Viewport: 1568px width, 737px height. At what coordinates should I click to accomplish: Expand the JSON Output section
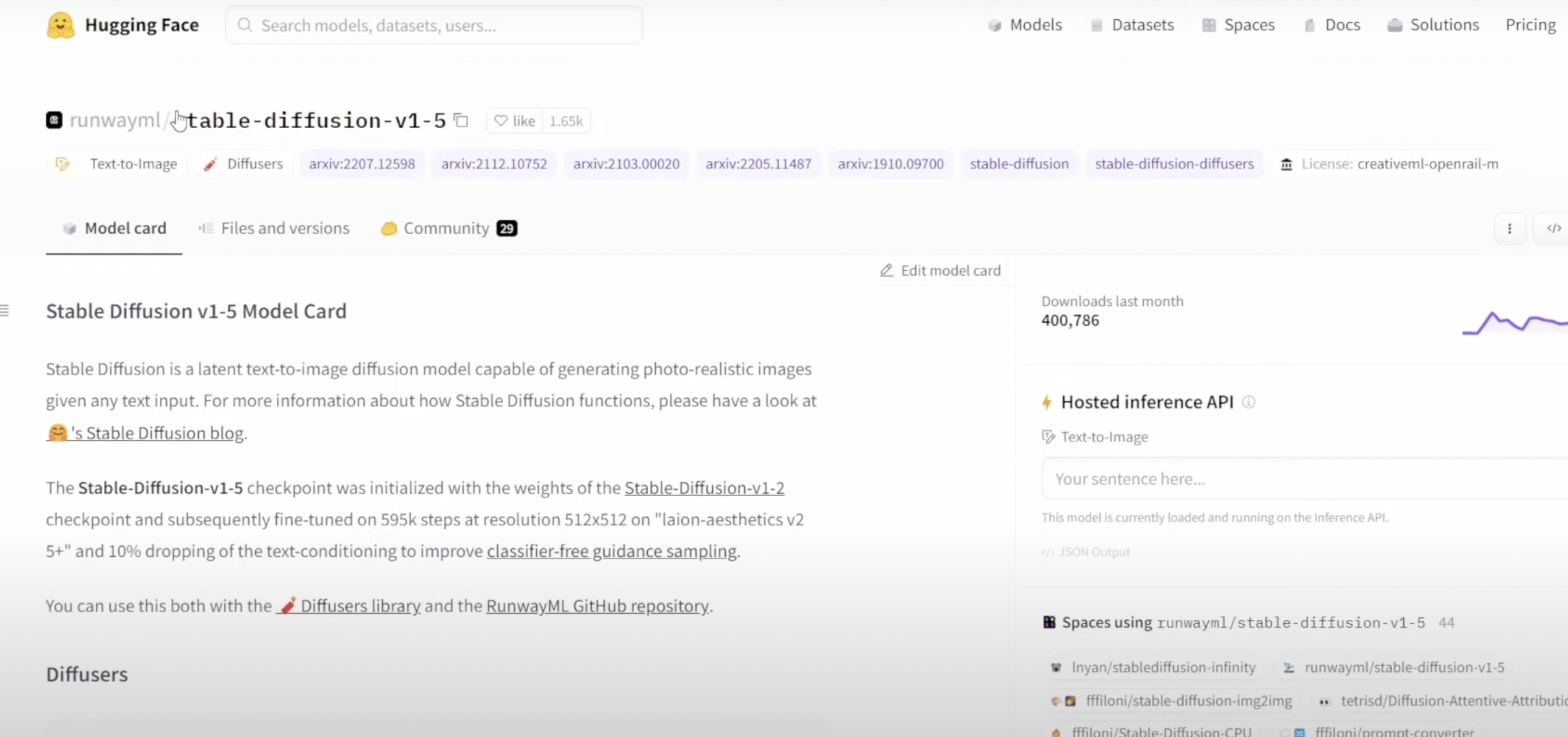1087,552
